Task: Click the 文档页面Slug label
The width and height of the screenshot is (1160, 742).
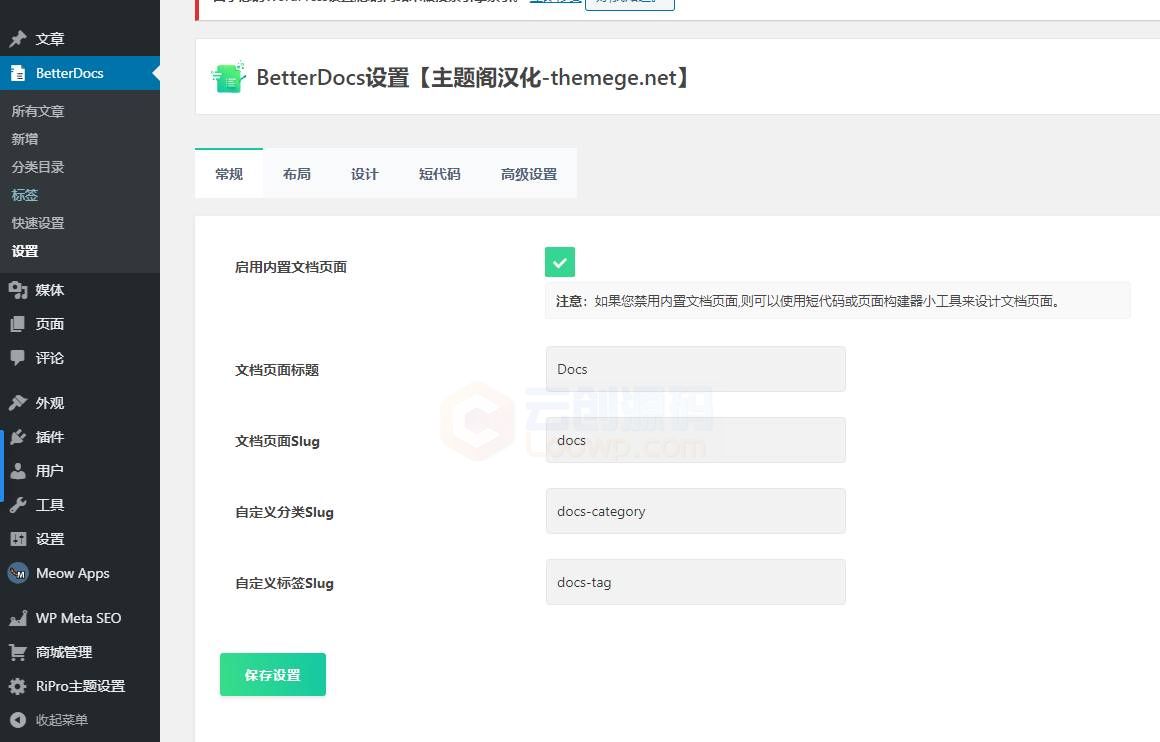Action: pyautogui.click(x=277, y=441)
